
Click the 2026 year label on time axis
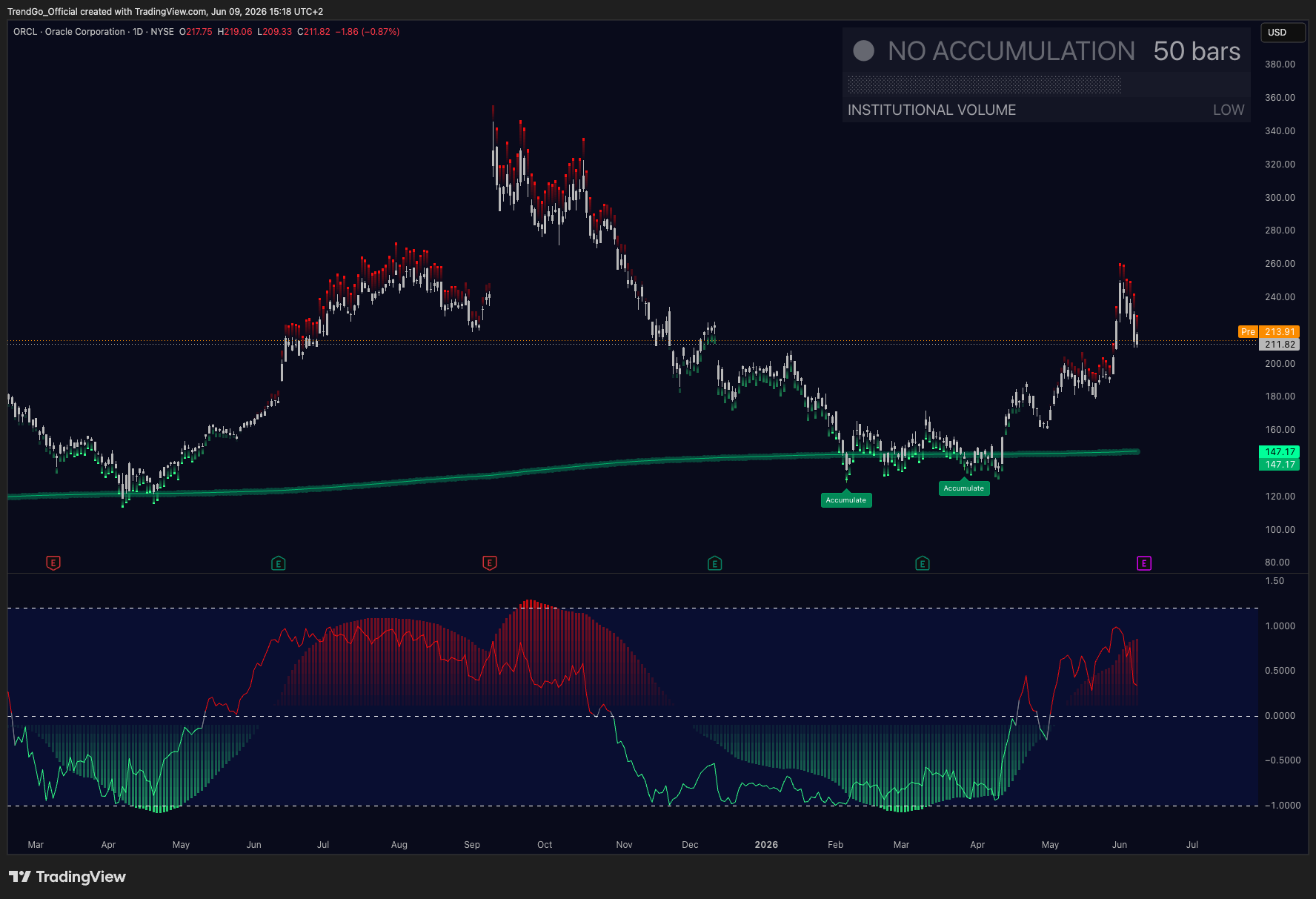click(766, 845)
